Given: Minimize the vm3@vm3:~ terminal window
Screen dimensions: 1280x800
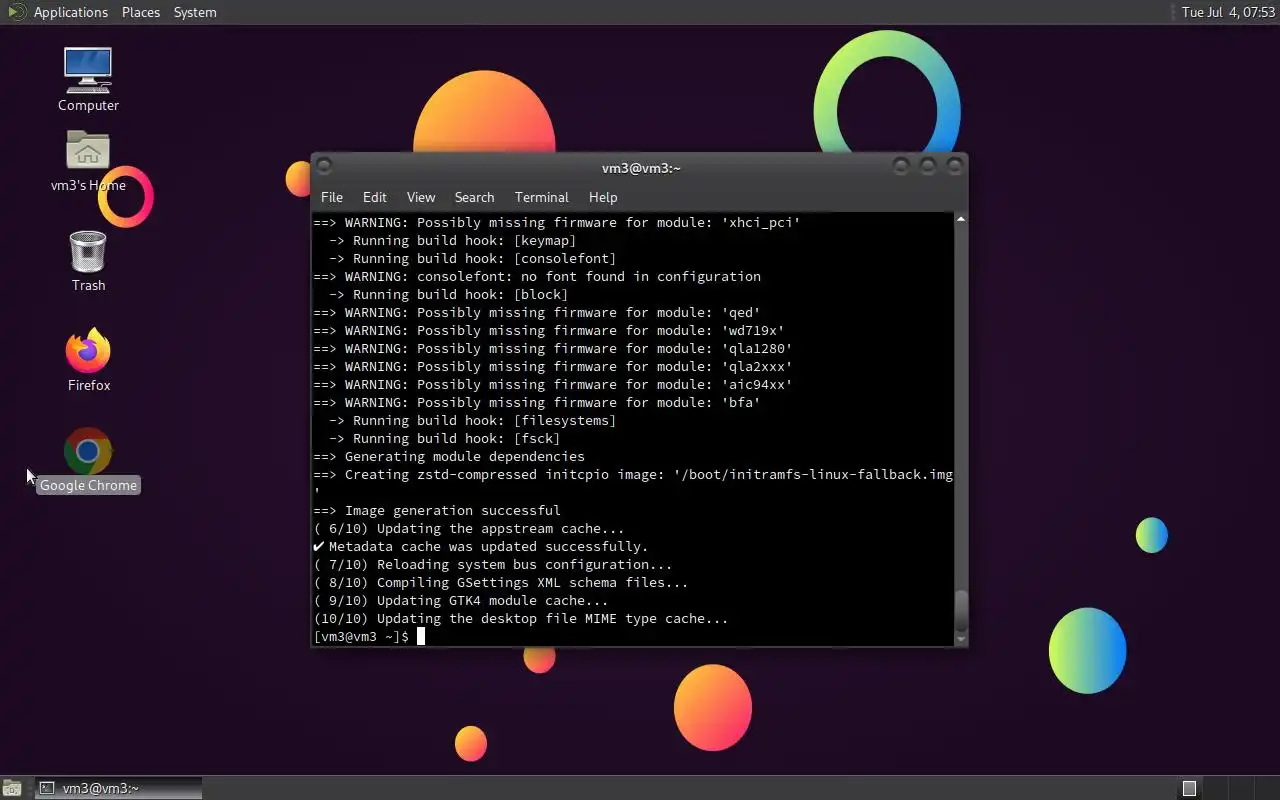Looking at the screenshot, I should [x=902, y=166].
